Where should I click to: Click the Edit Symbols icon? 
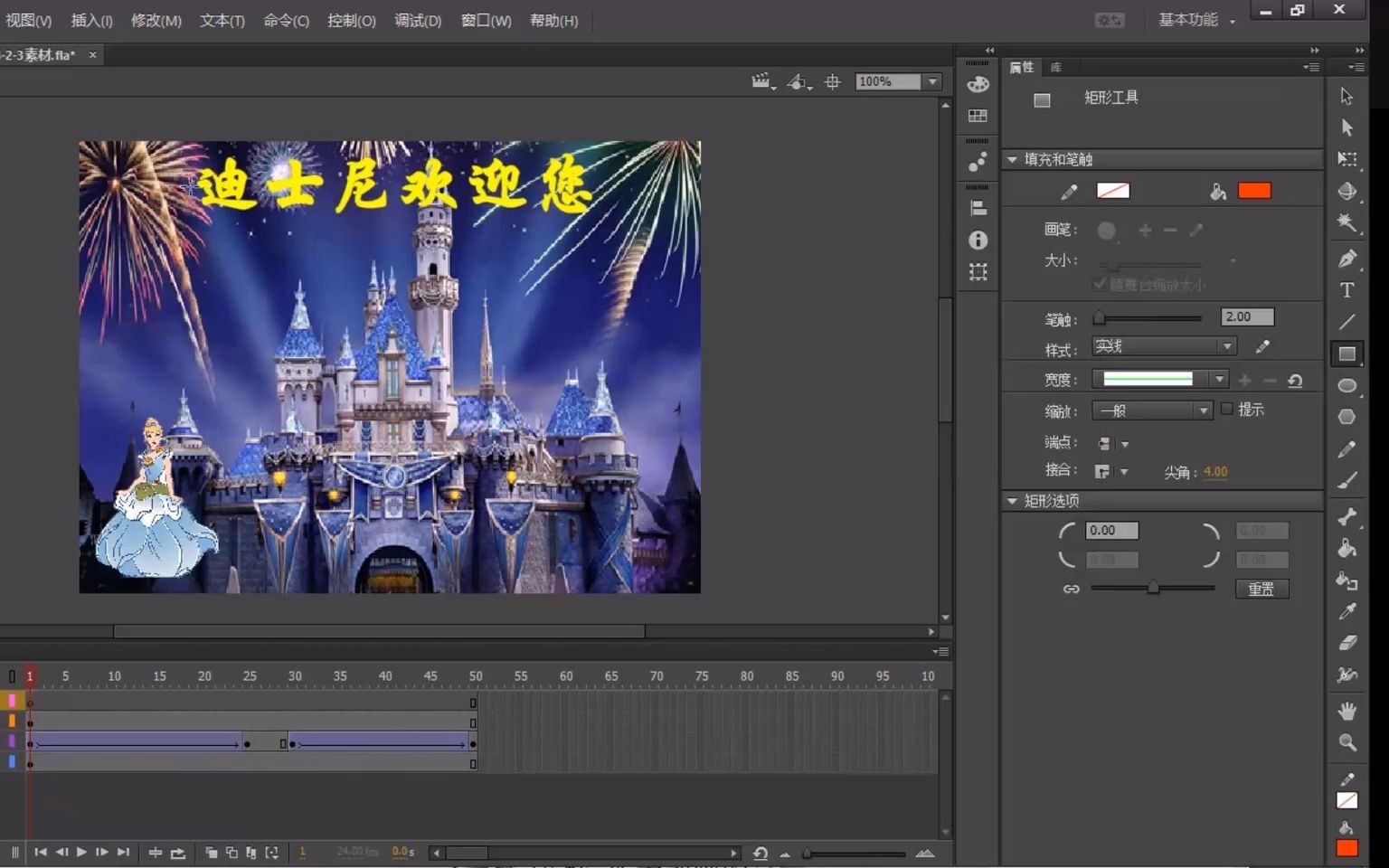click(x=798, y=81)
